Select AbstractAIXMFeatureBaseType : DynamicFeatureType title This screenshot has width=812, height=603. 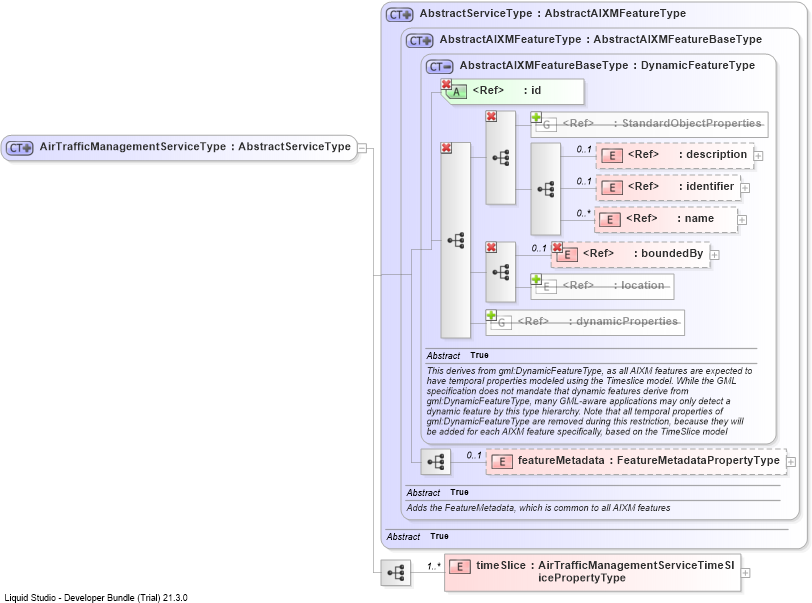[x=607, y=65]
